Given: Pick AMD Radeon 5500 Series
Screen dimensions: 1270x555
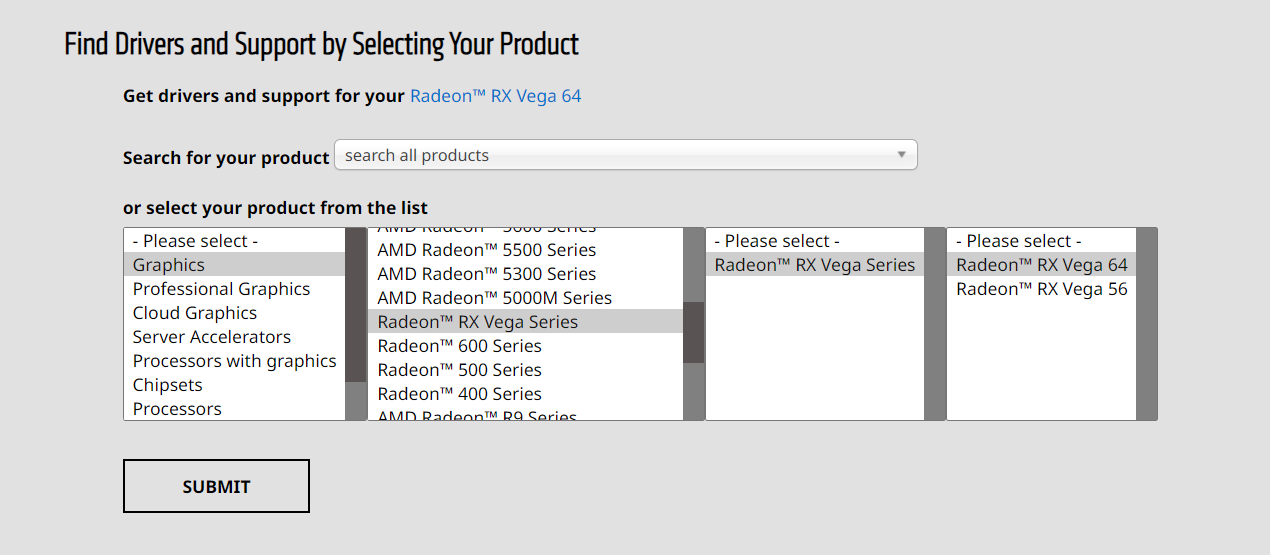Looking at the screenshot, I should 486,250.
